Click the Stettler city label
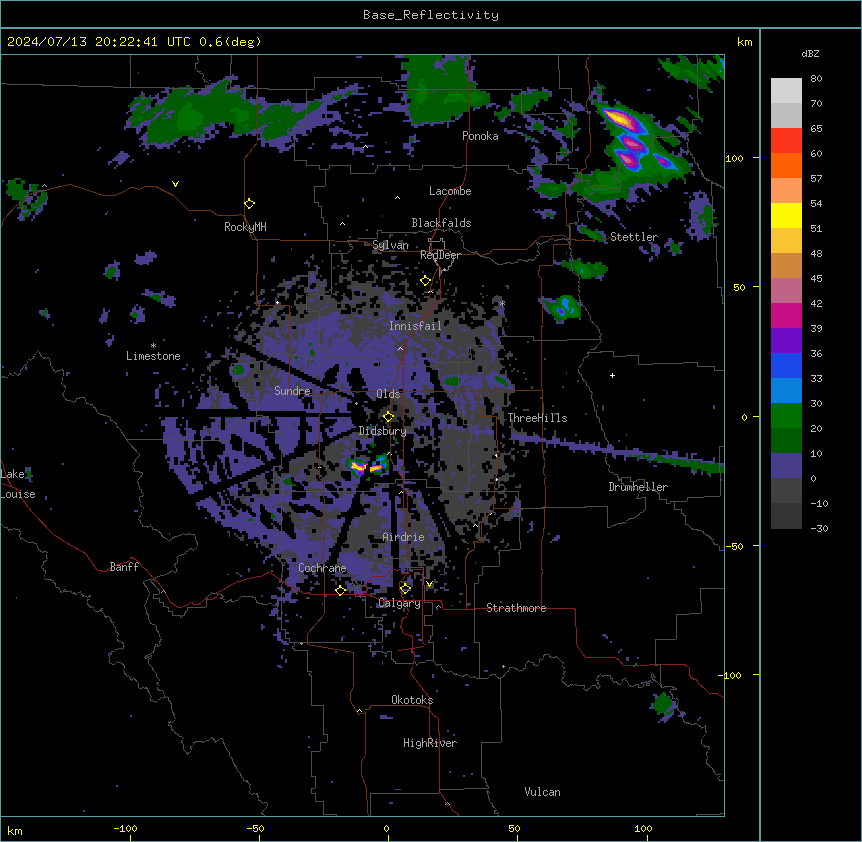Image resolution: width=862 pixels, height=842 pixels. [x=634, y=237]
